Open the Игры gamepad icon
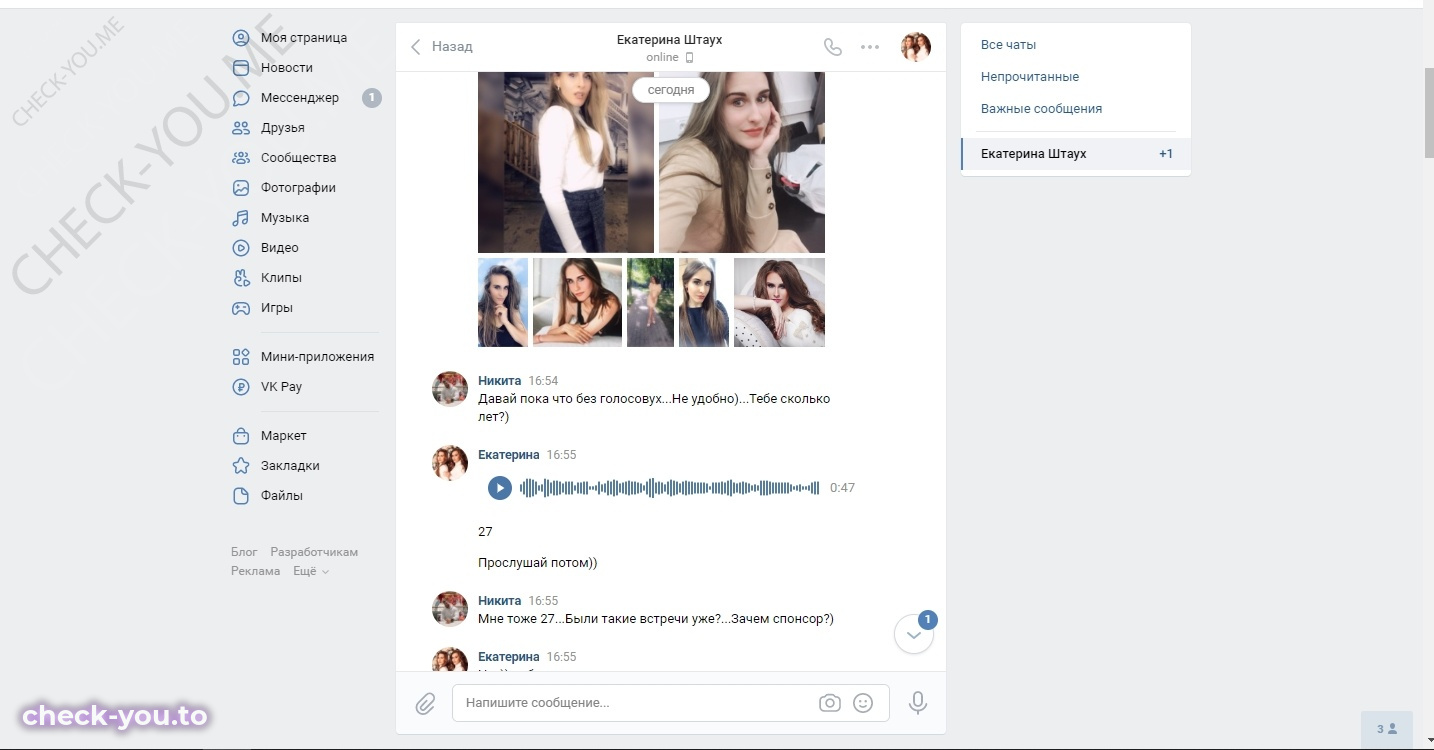Screen dimensions: 1434x750 [x=241, y=308]
